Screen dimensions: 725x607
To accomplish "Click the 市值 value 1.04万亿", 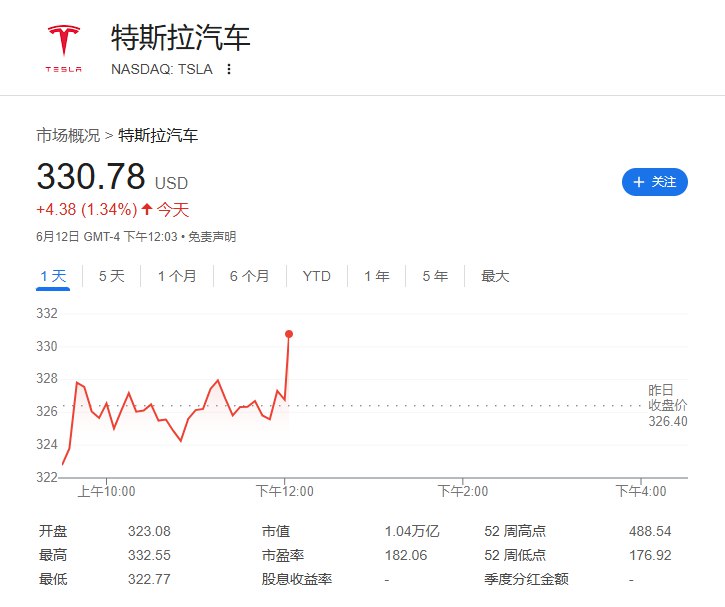I will pyautogui.click(x=412, y=531).
